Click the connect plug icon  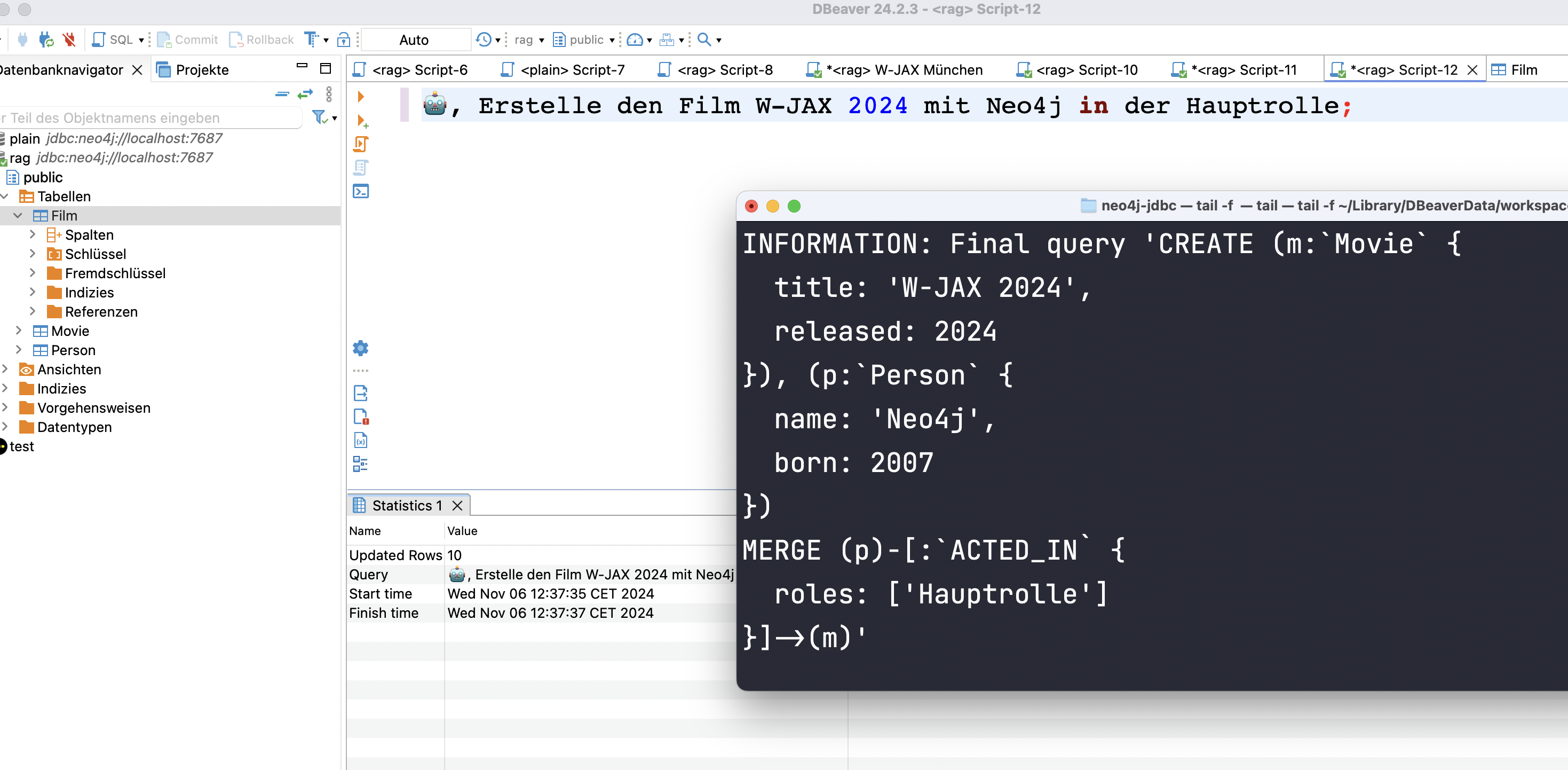[22, 40]
